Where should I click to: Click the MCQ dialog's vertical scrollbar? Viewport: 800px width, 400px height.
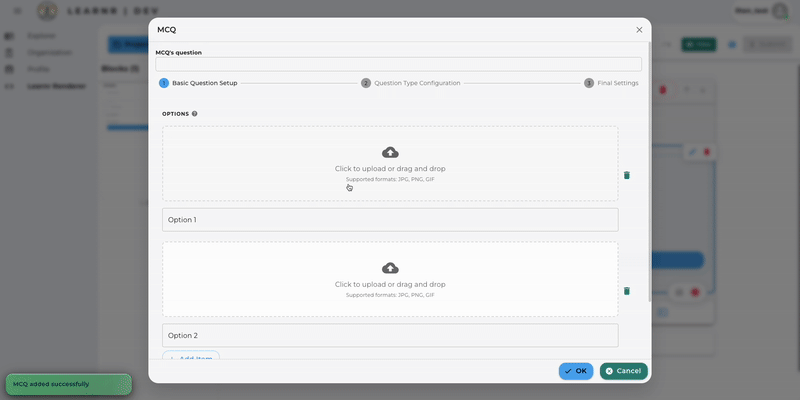click(x=649, y=171)
